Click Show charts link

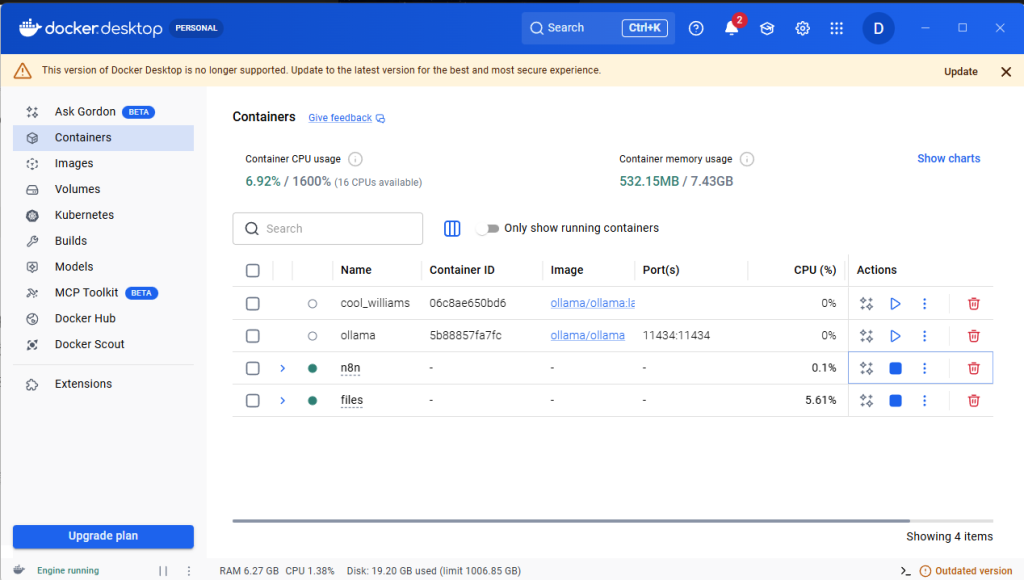click(948, 158)
